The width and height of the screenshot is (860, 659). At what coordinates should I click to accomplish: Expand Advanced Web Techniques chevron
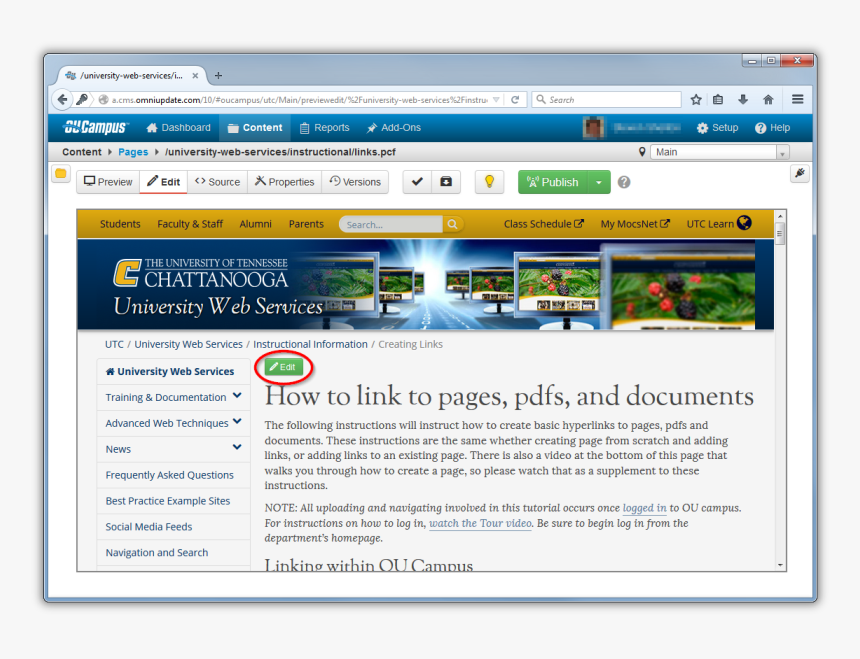[x=237, y=421]
